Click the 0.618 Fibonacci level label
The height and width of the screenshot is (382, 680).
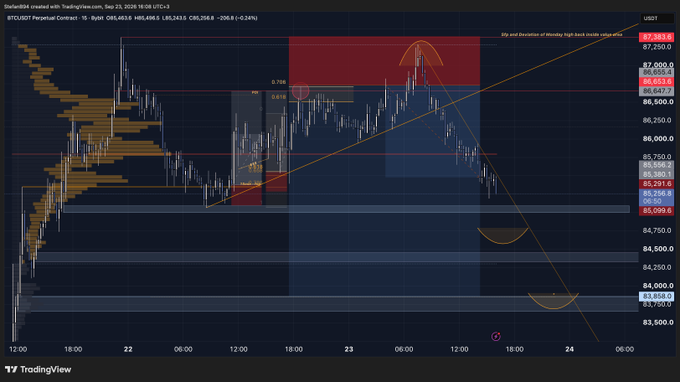click(x=278, y=97)
